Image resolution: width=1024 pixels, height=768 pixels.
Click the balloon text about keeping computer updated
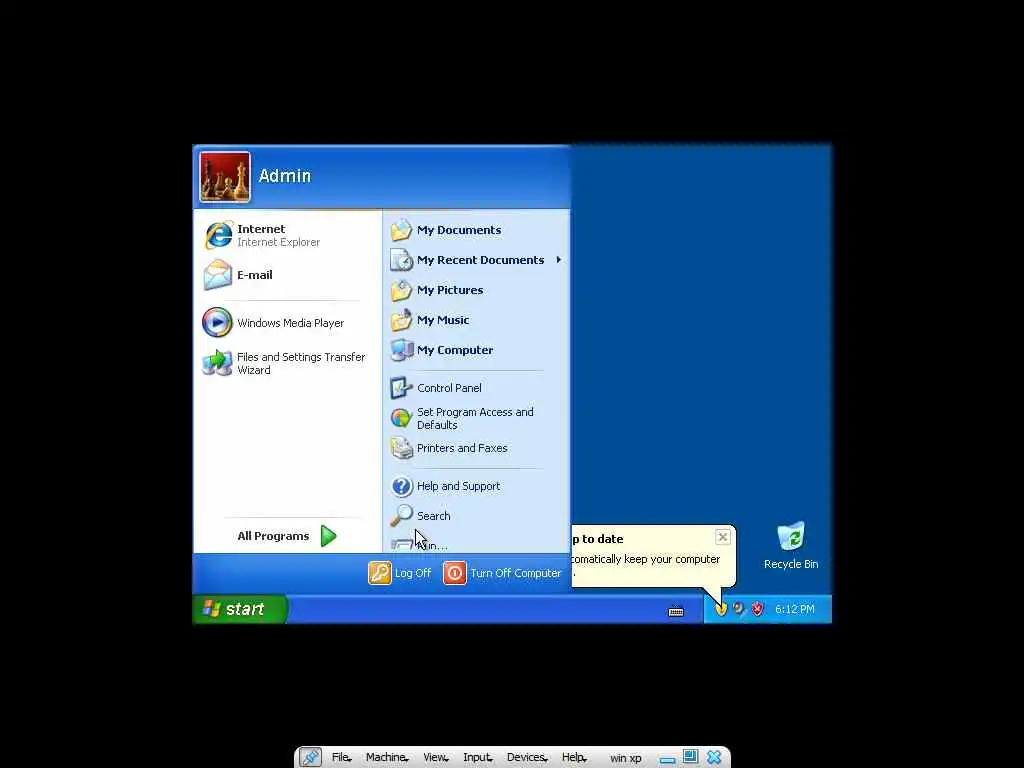pyautogui.click(x=645, y=559)
